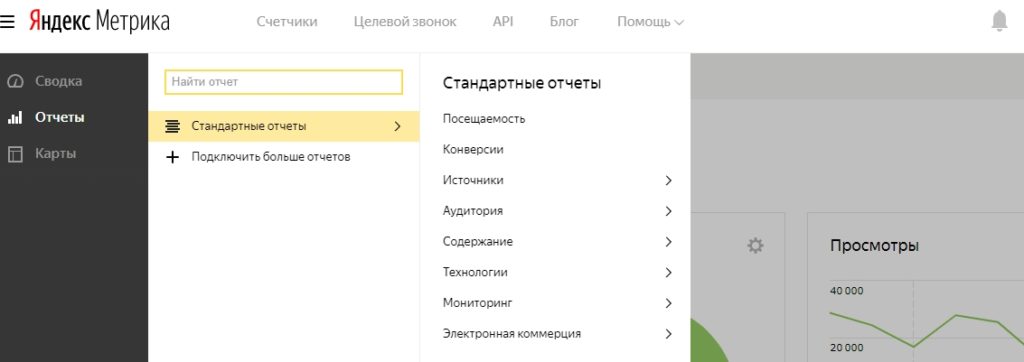
Task: Click the Стандартные отчеты list icon
Action: (172, 126)
